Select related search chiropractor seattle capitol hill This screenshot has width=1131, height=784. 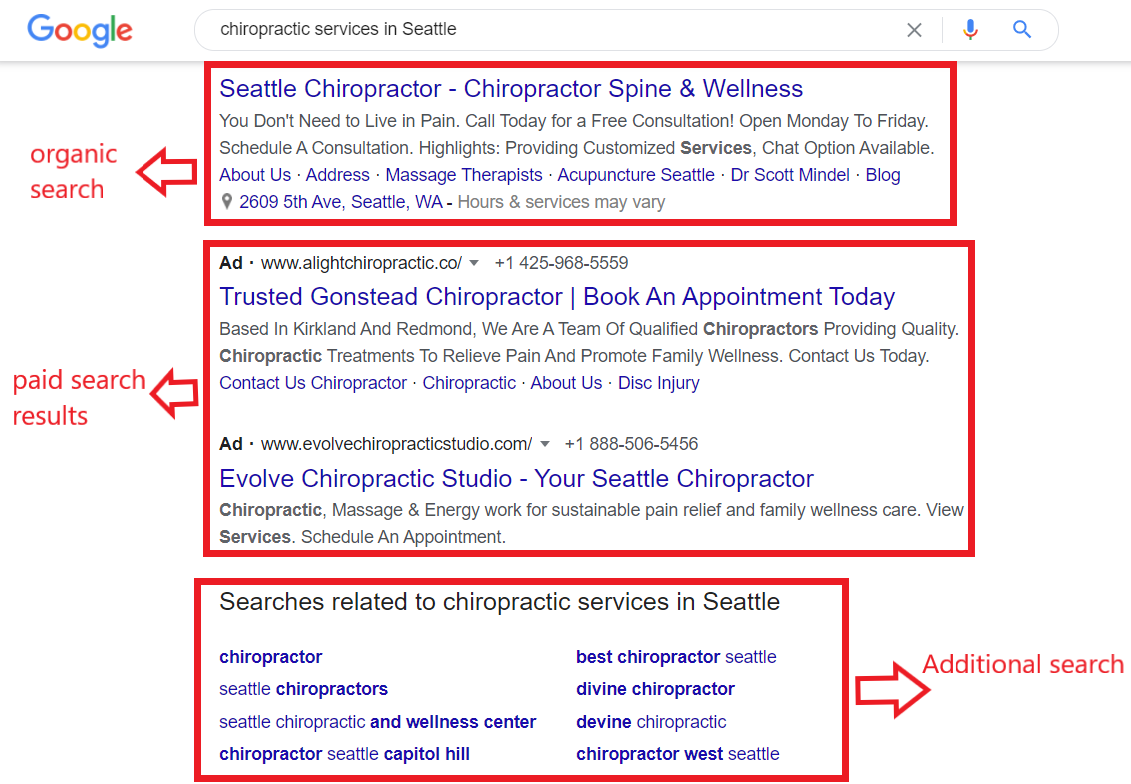point(344,754)
